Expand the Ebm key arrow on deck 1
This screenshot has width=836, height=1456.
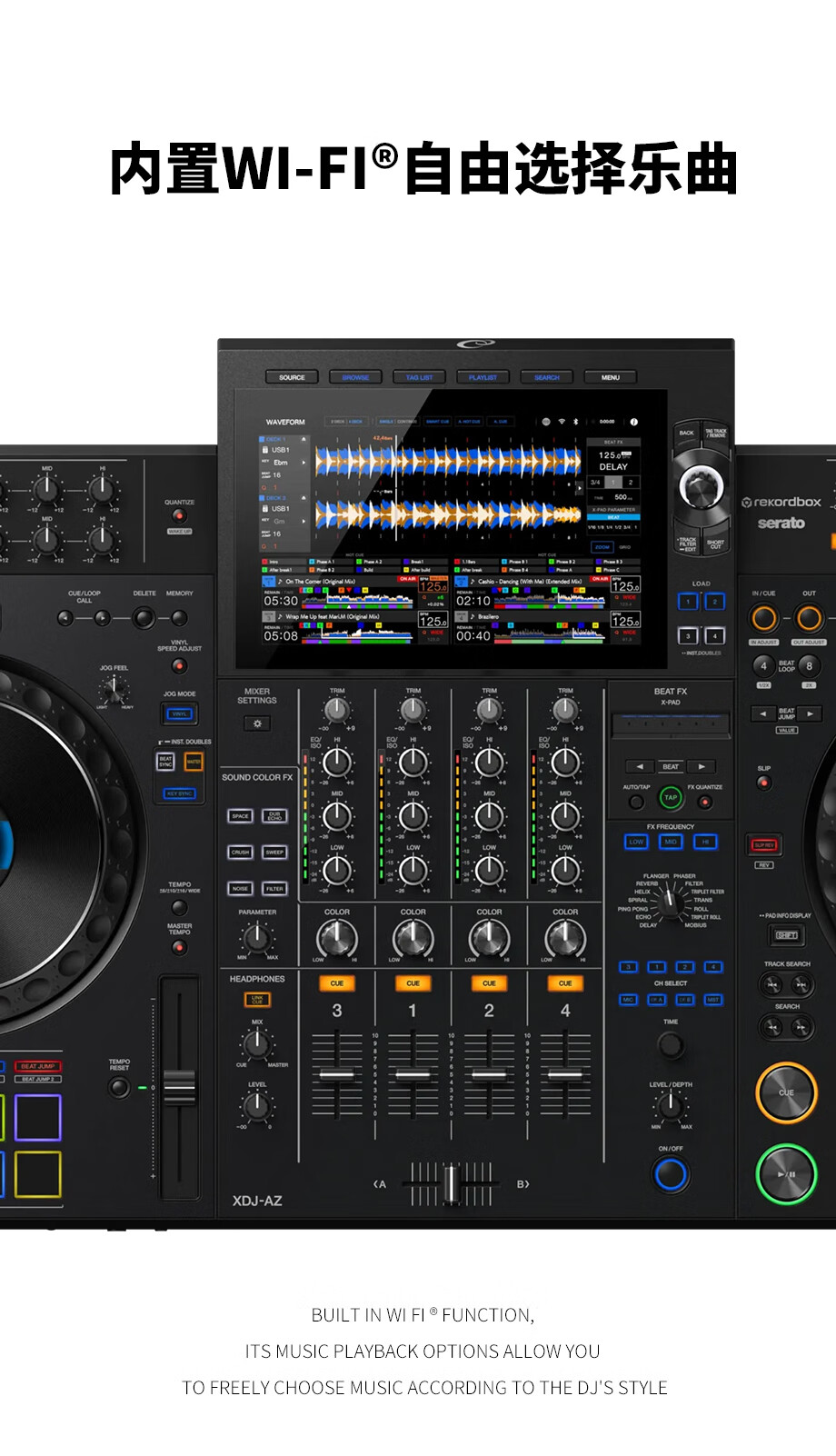click(304, 463)
